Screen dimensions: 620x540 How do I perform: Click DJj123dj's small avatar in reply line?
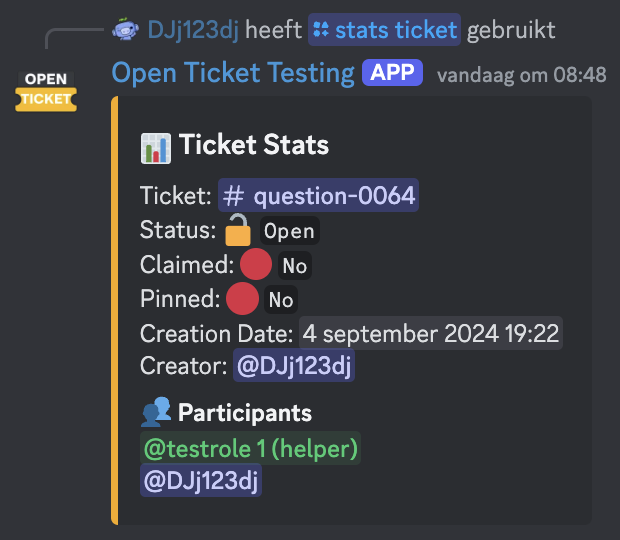tap(125, 30)
